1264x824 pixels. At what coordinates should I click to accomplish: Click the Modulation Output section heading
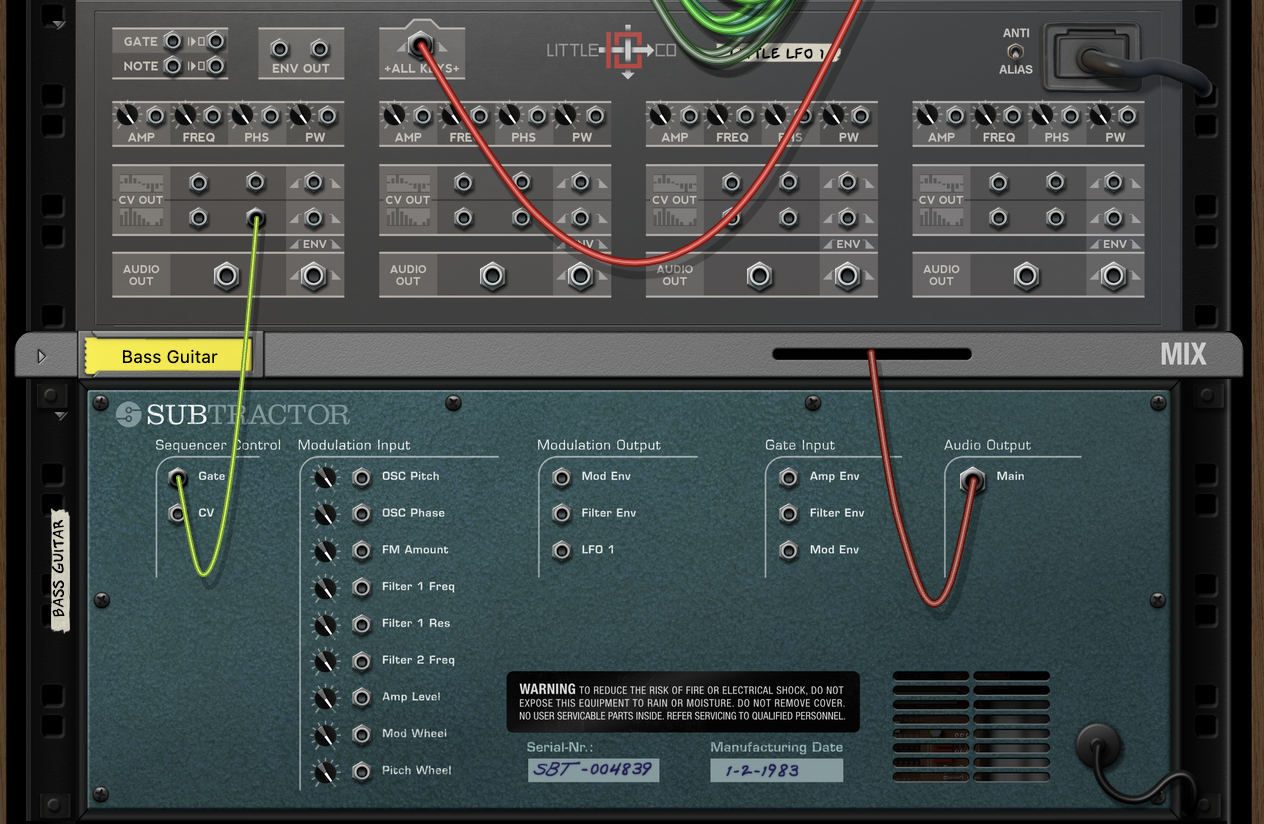[x=598, y=445]
